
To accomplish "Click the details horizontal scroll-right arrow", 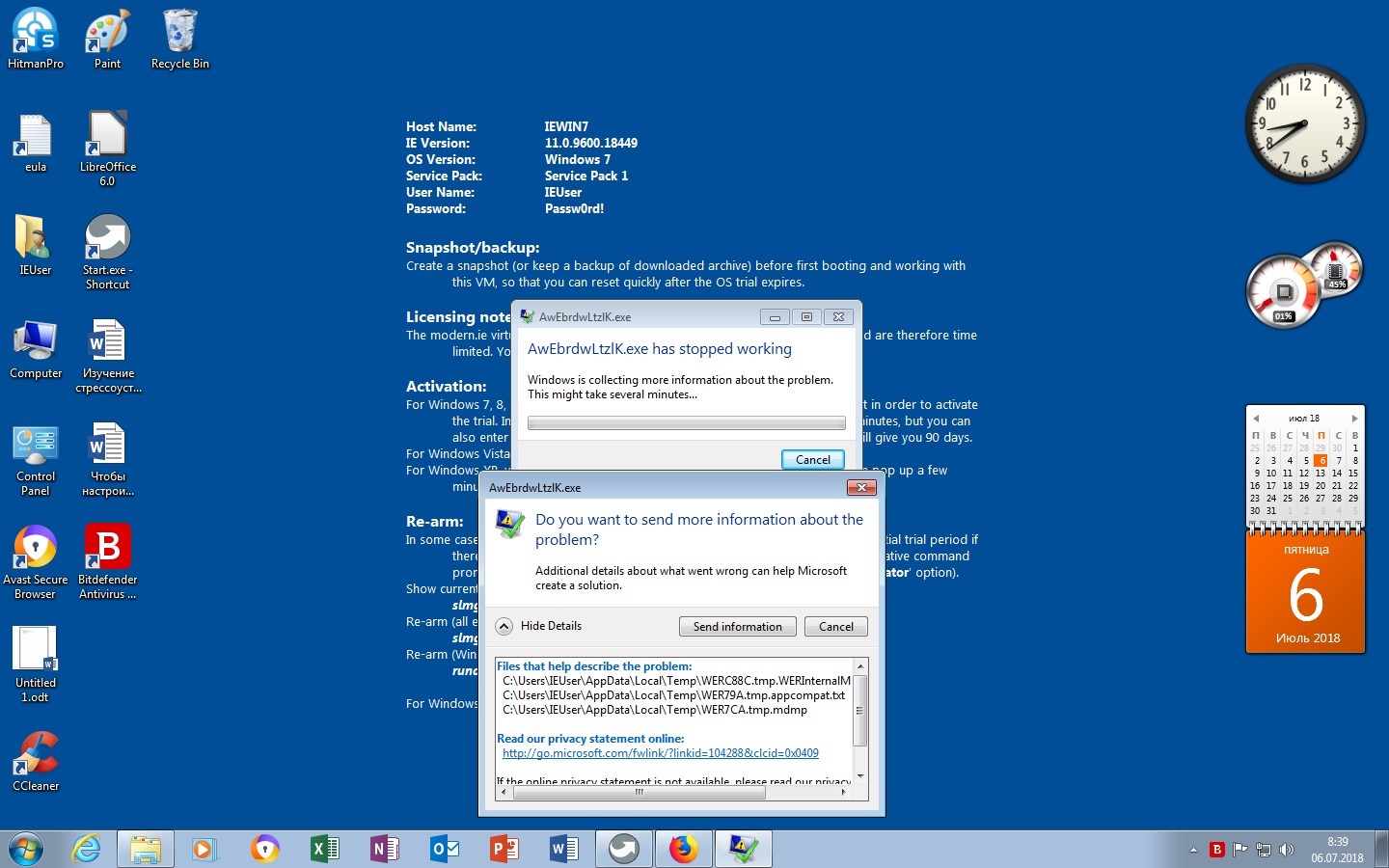I will point(844,793).
